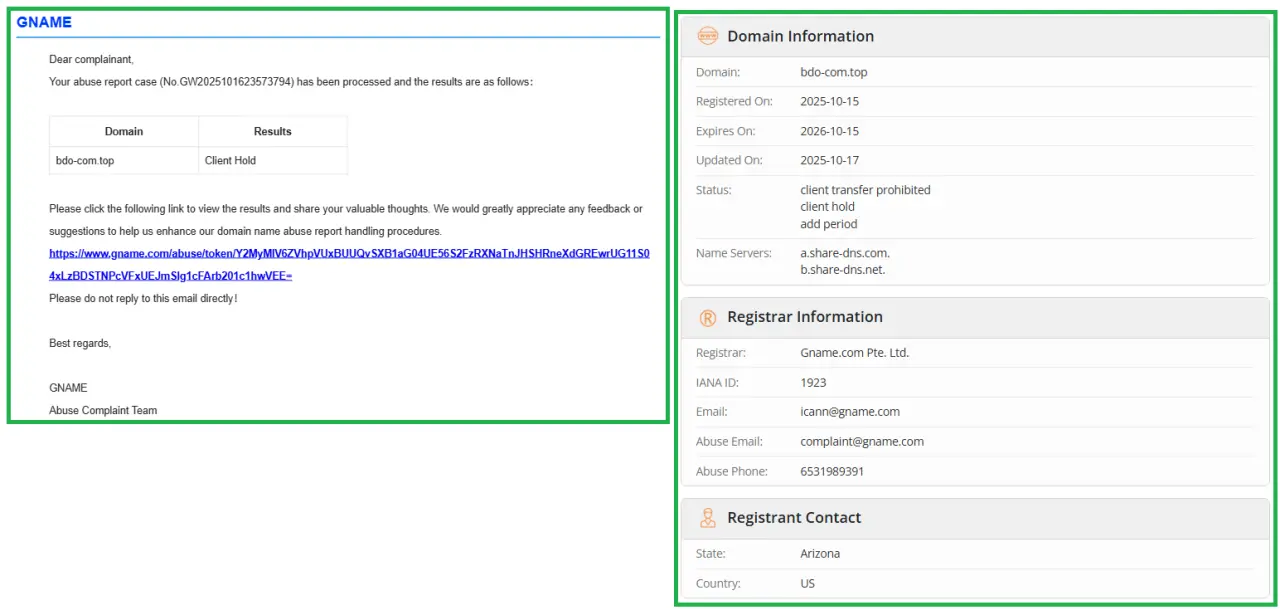
Task: Select the Country value US
Action: 808,584
